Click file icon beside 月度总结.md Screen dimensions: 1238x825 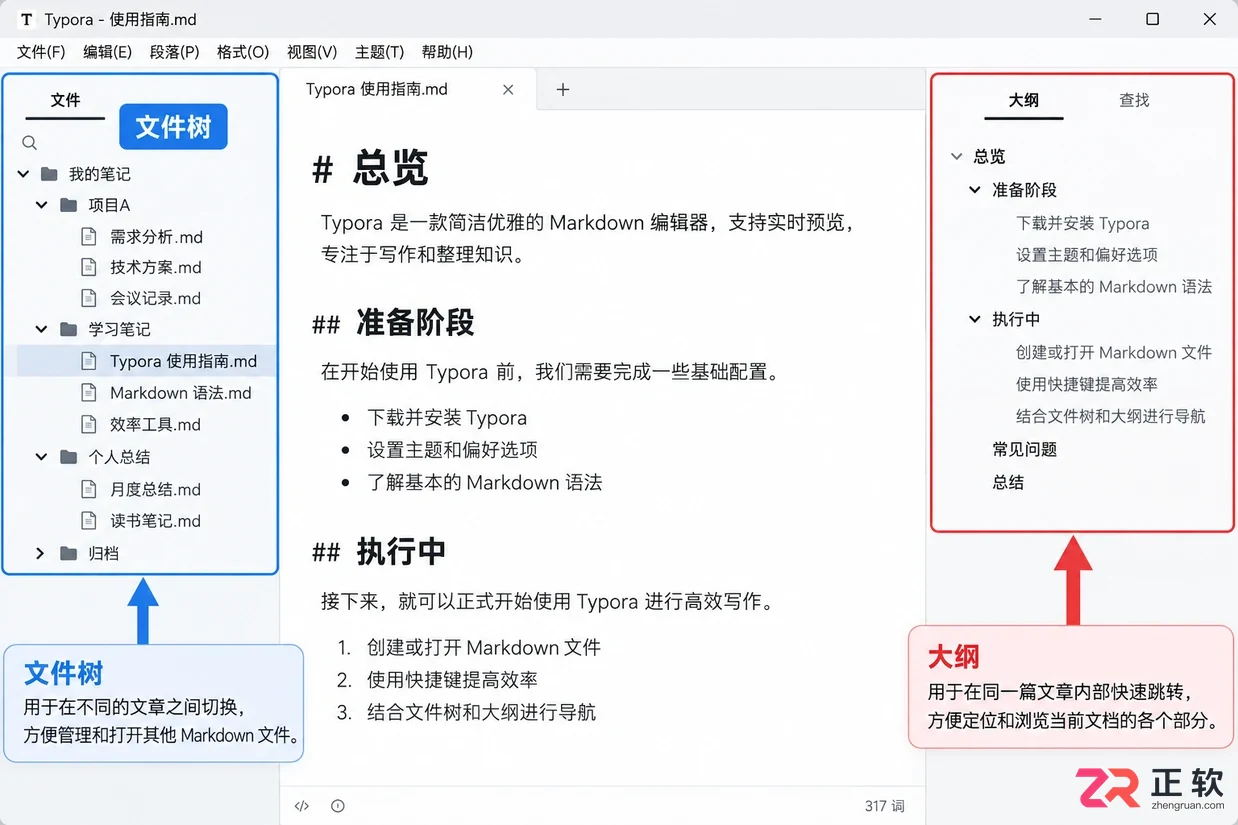click(x=89, y=489)
